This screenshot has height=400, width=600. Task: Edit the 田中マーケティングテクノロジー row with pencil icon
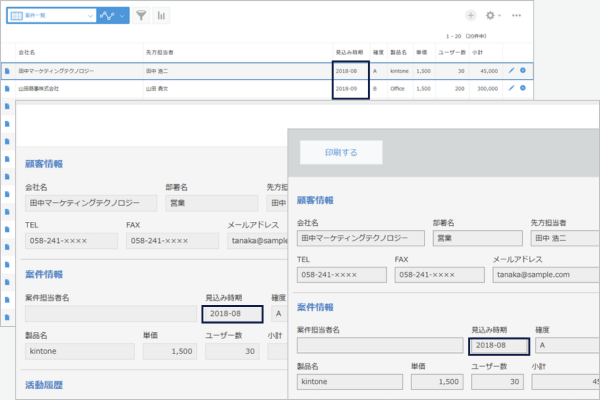(x=511, y=70)
